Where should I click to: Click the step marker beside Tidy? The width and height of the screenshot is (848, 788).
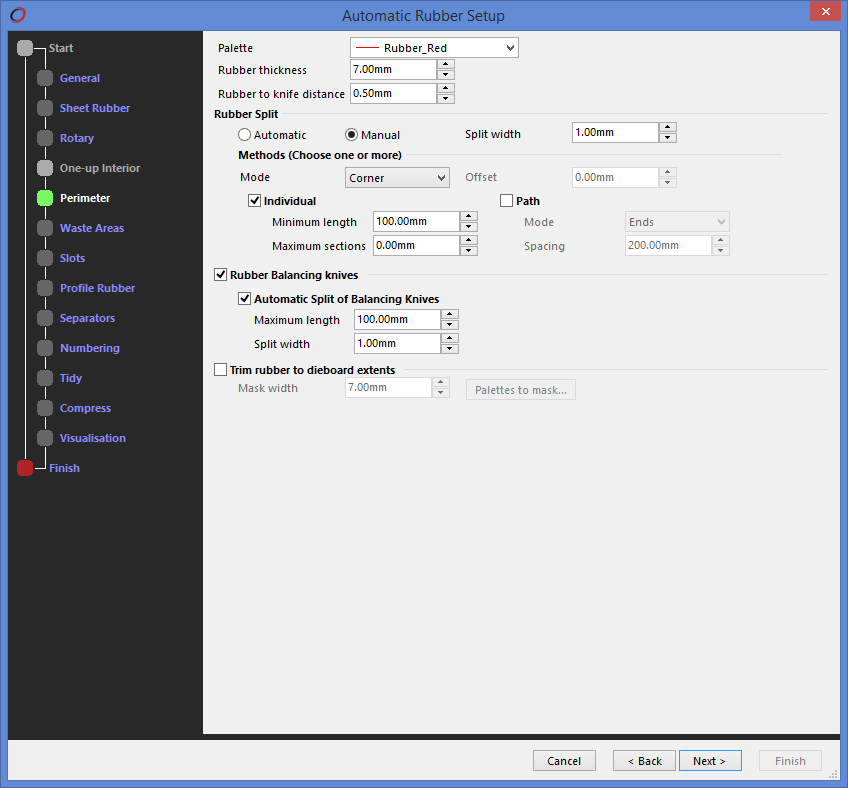pyautogui.click(x=45, y=378)
